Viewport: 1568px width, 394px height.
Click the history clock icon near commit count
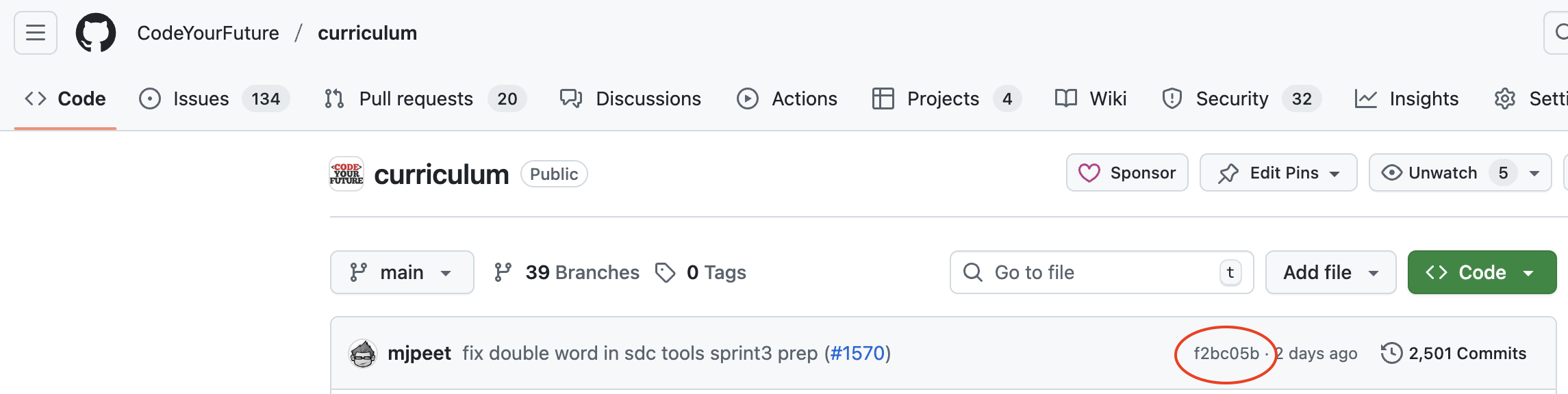tap(1390, 354)
